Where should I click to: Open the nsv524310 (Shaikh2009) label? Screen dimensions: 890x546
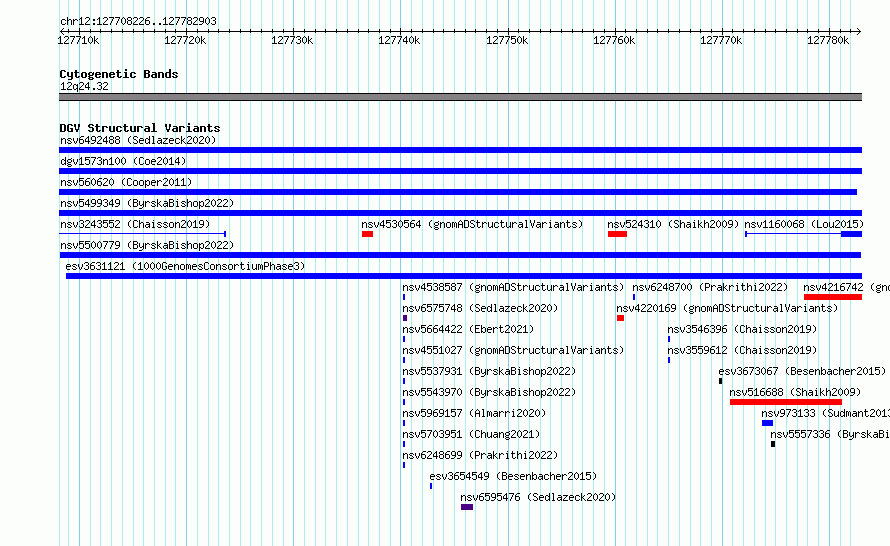click(x=673, y=224)
